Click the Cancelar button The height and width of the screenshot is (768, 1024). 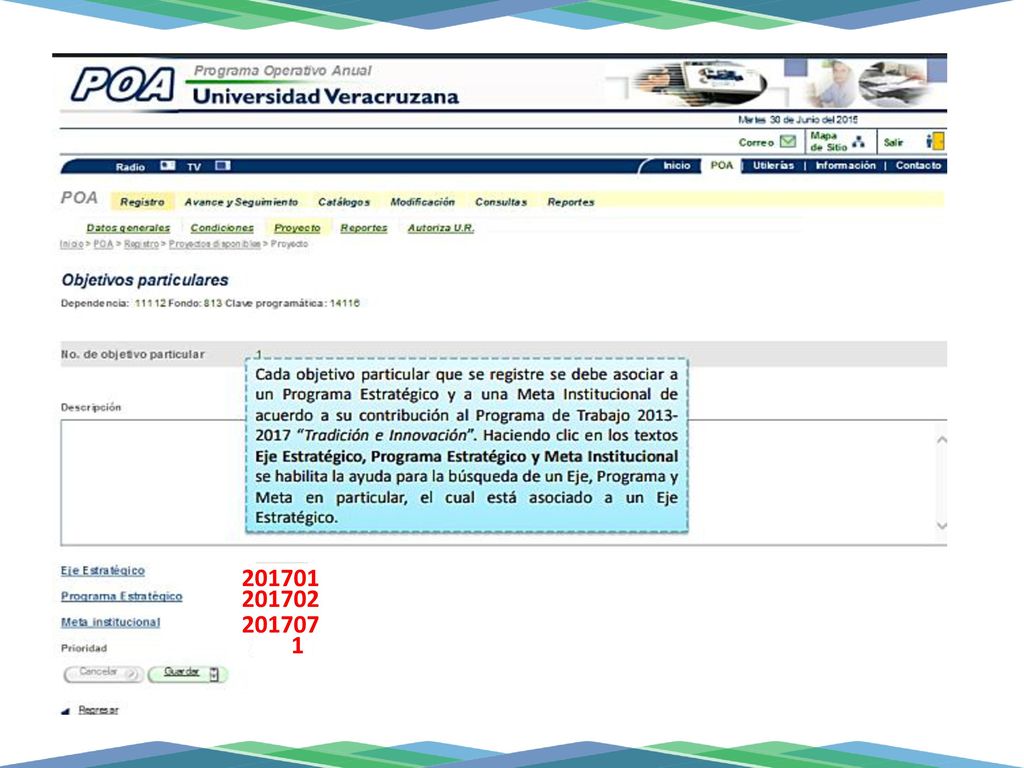(103, 674)
